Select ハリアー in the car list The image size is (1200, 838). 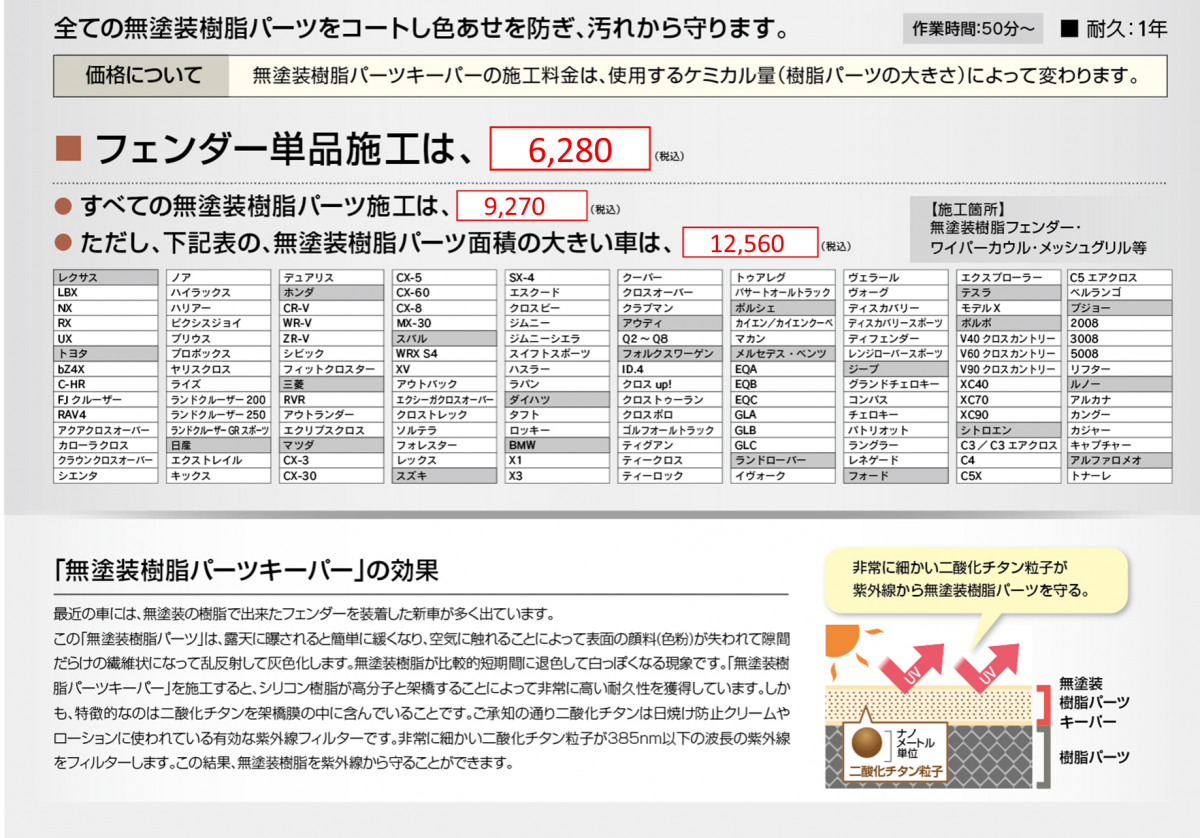(x=218, y=309)
